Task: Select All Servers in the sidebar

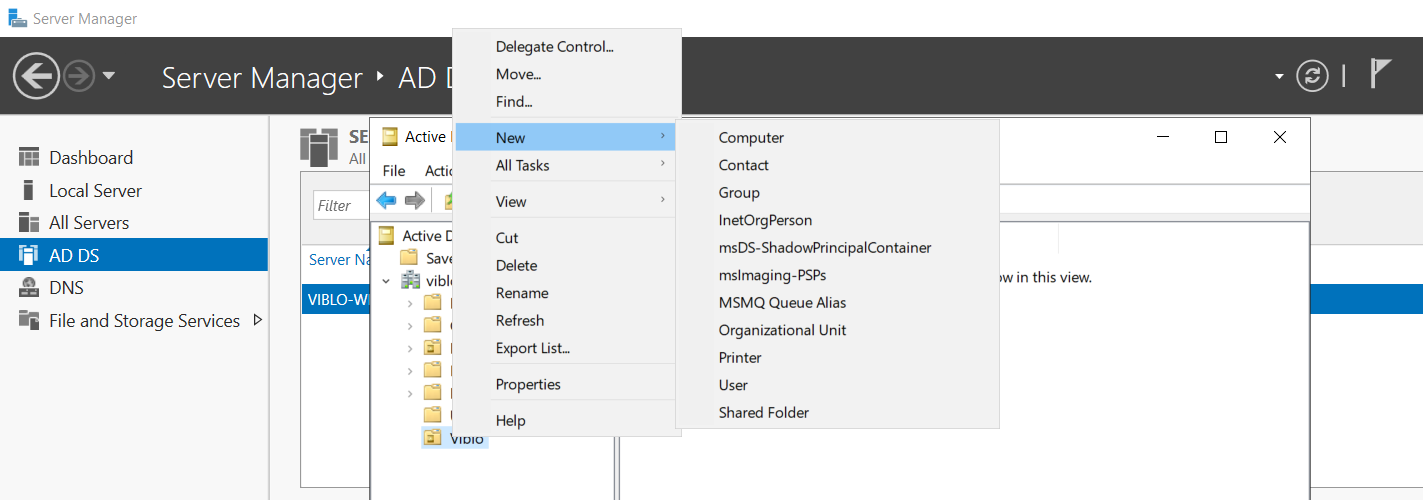Action: (89, 223)
